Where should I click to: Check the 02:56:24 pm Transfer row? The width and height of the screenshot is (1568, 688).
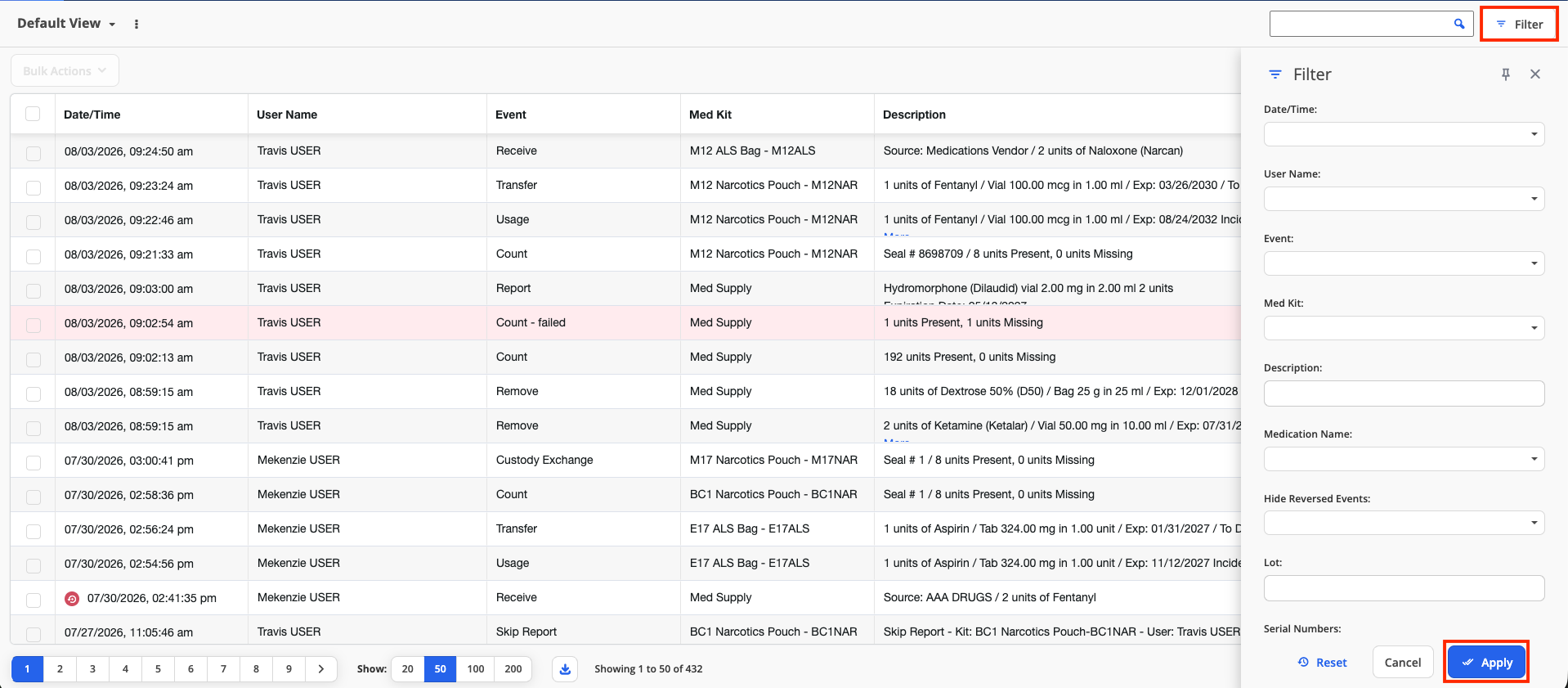tap(34, 531)
